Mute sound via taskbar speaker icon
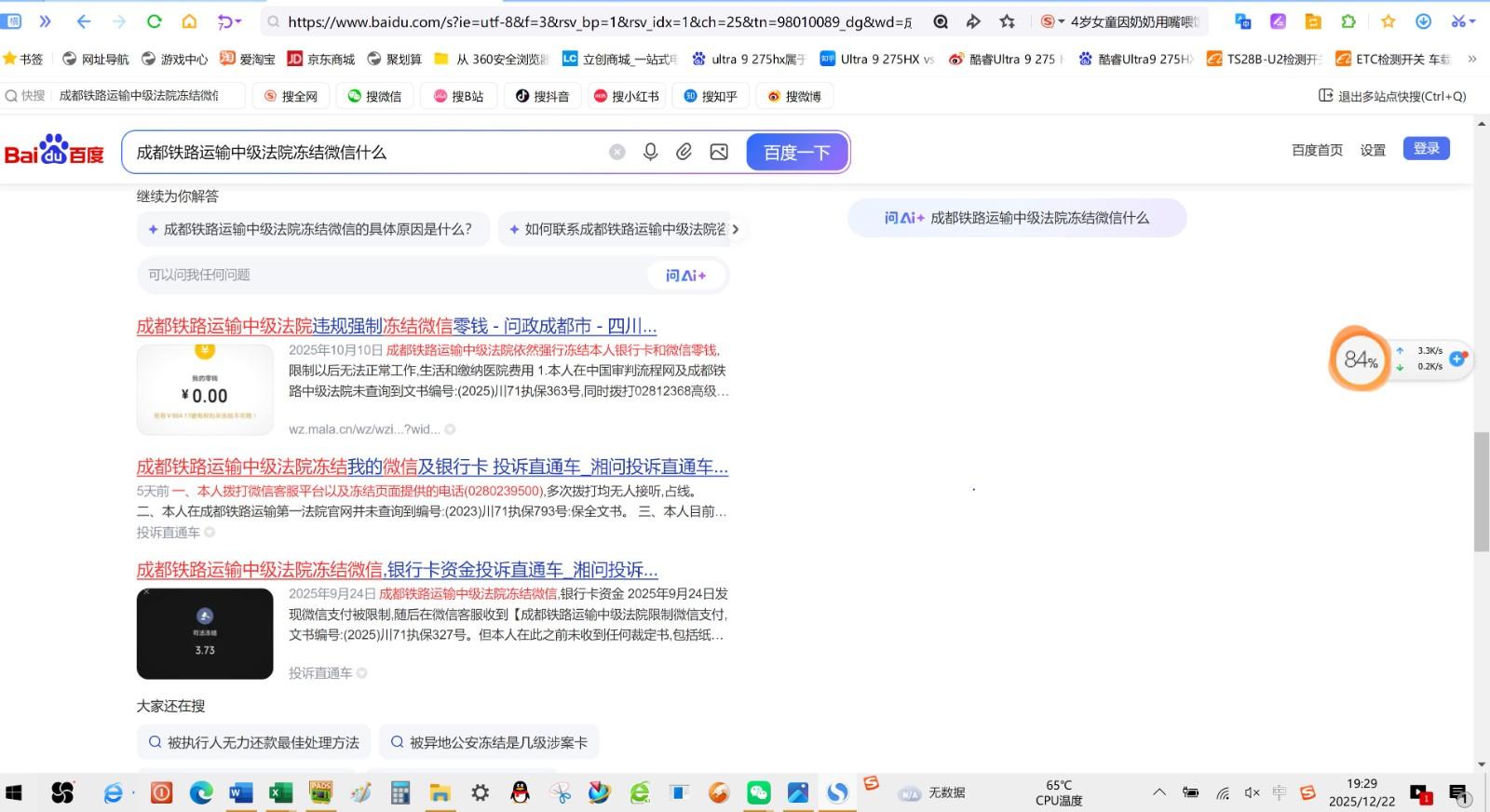The width and height of the screenshot is (1490, 812). point(1252,792)
